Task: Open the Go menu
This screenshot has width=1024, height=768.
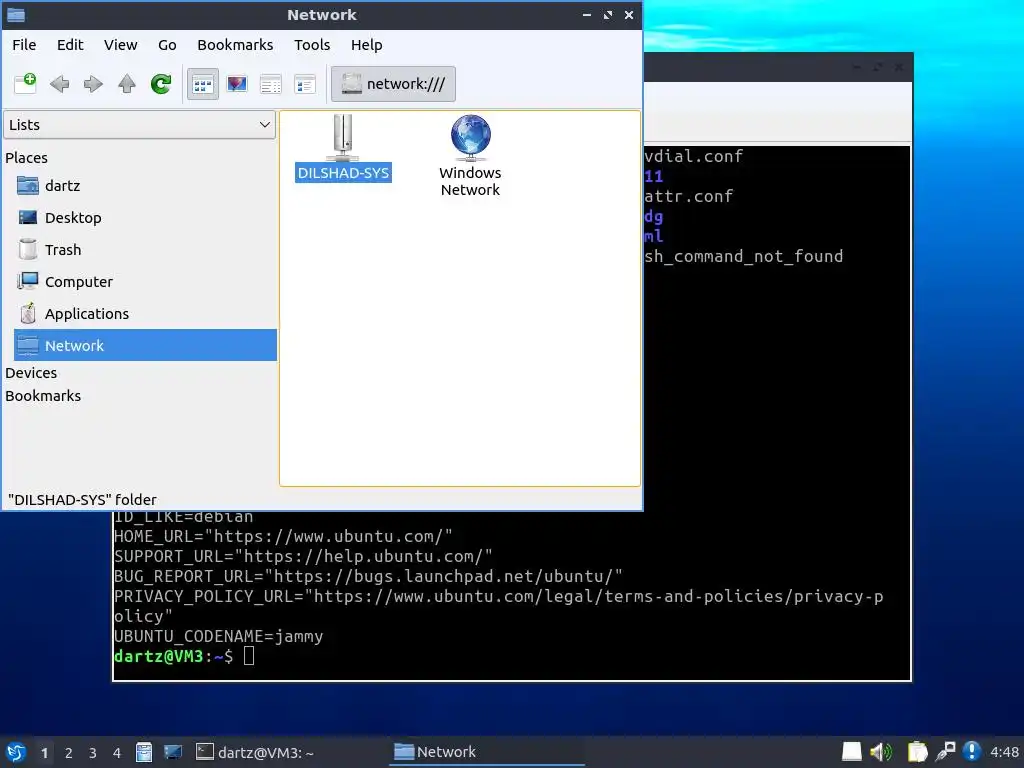Action: [167, 45]
